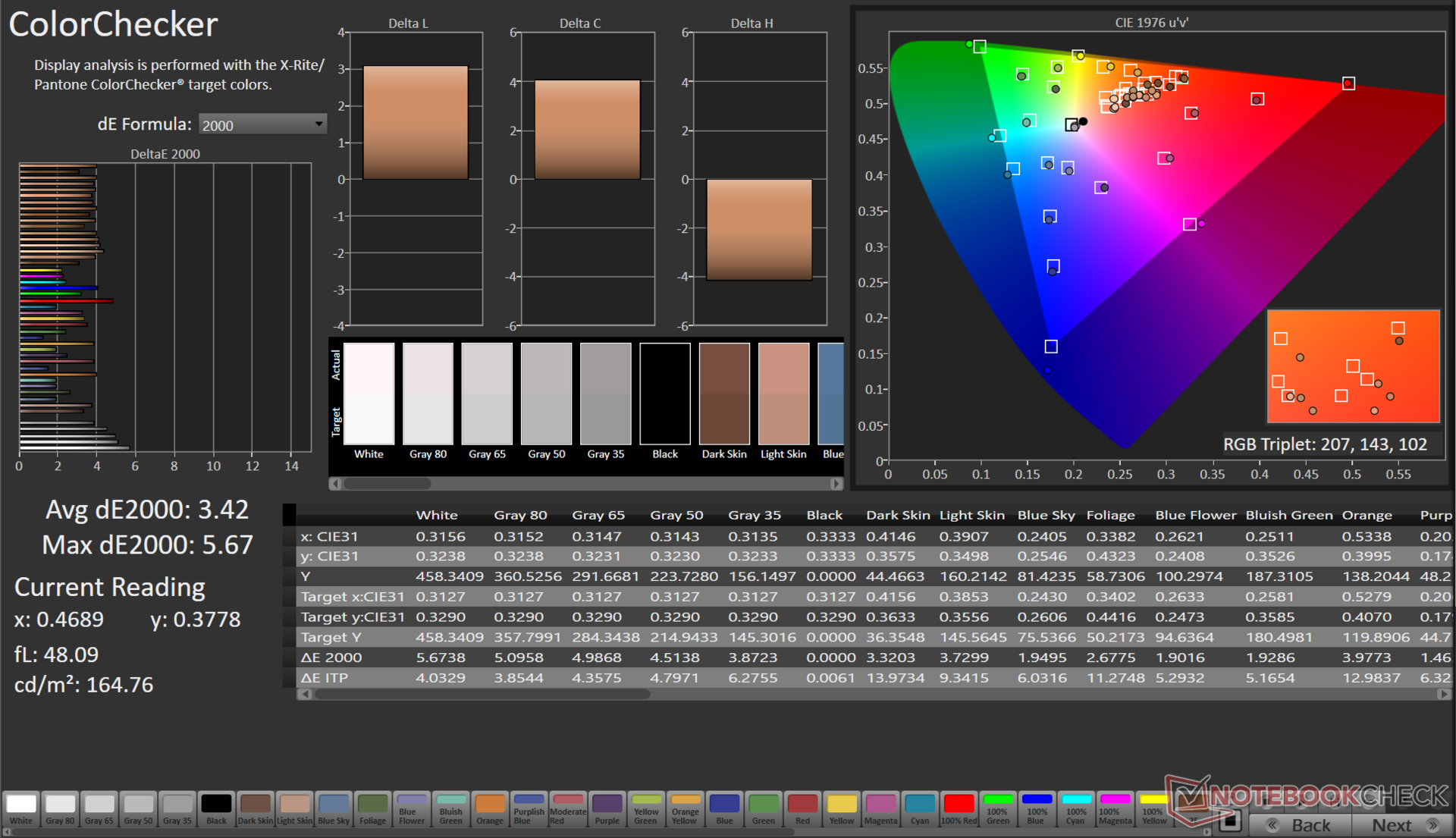Select the White swatch in bottom strip
This screenshot has height=838, width=1456.
click(x=21, y=808)
